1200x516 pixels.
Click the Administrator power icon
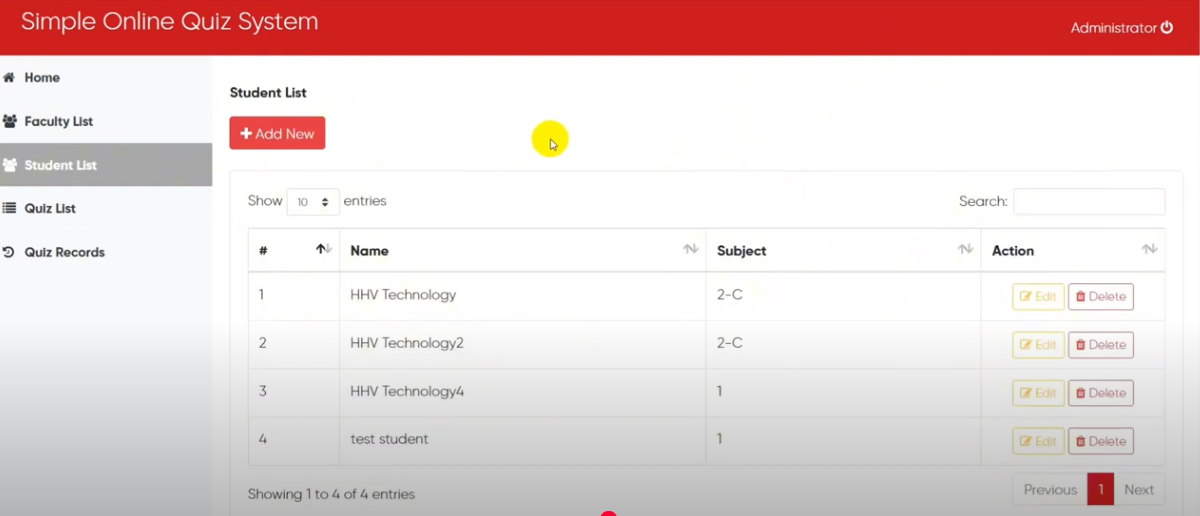(1166, 28)
